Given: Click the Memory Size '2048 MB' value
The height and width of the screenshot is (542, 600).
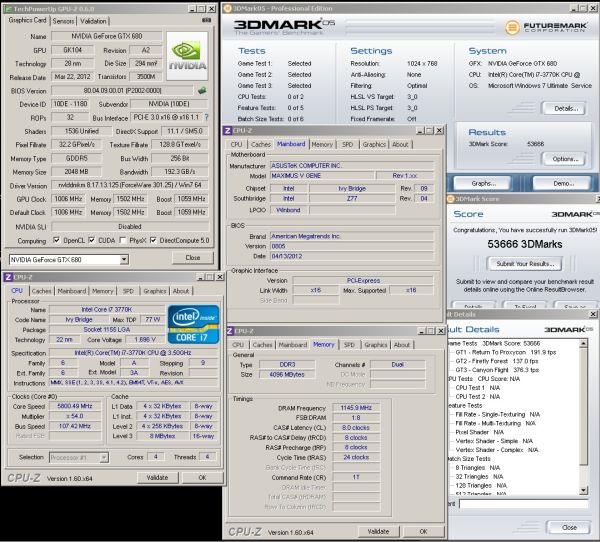Looking at the screenshot, I should point(76,171).
